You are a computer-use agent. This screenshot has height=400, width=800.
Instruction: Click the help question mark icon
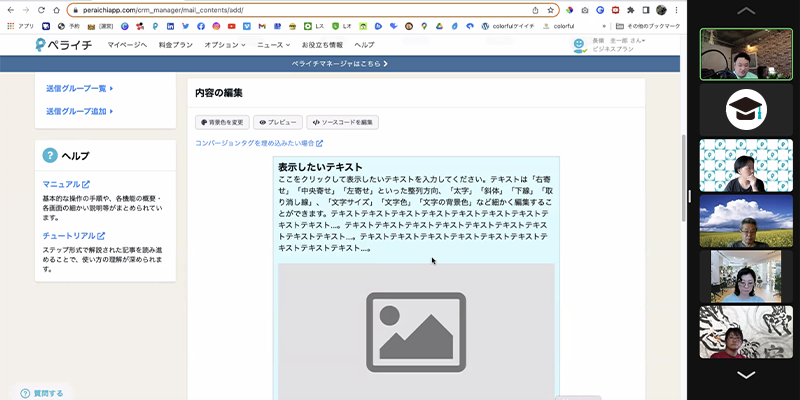click(x=49, y=155)
